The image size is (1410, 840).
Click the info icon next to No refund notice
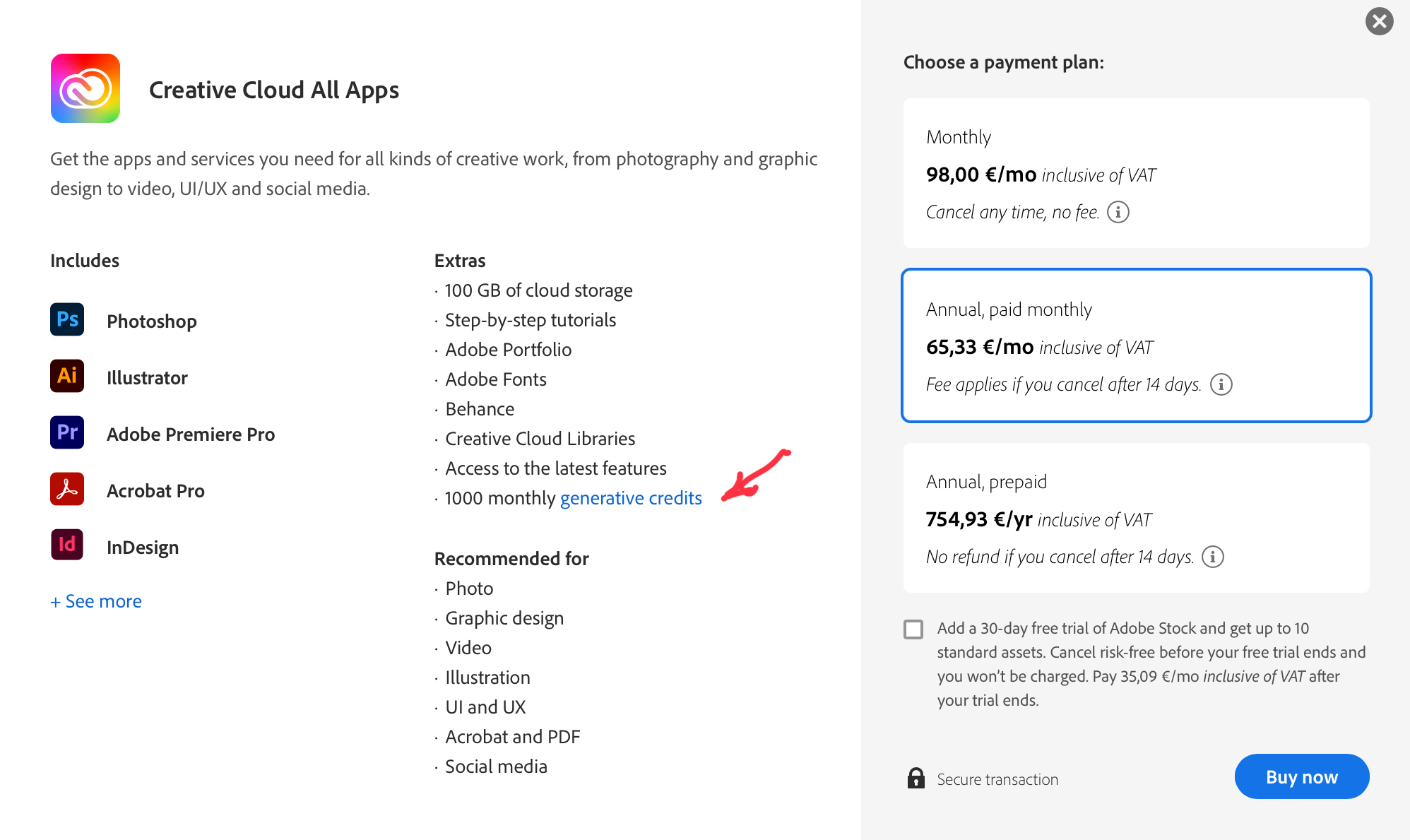[1213, 557]
